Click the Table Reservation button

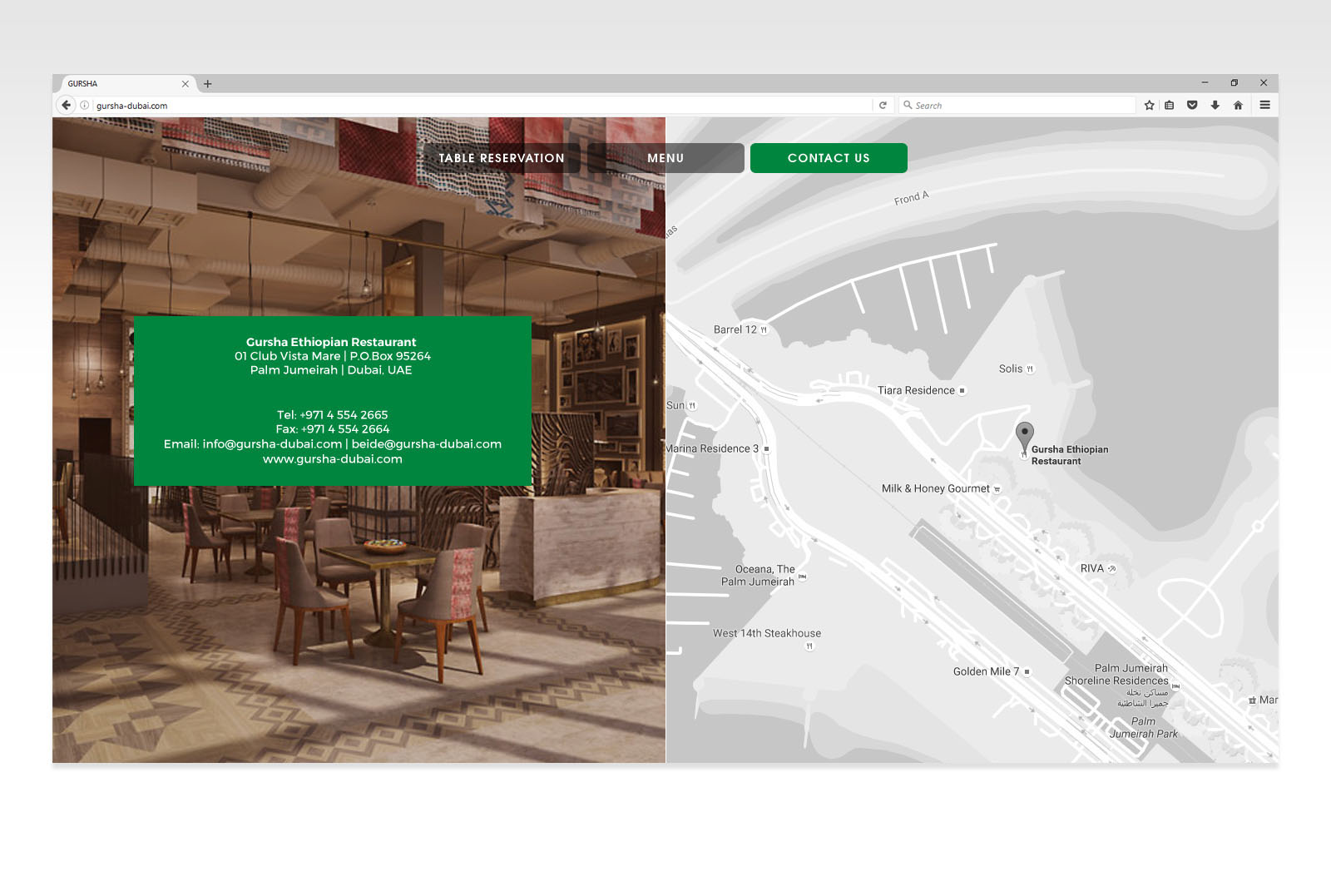point(502,158)
